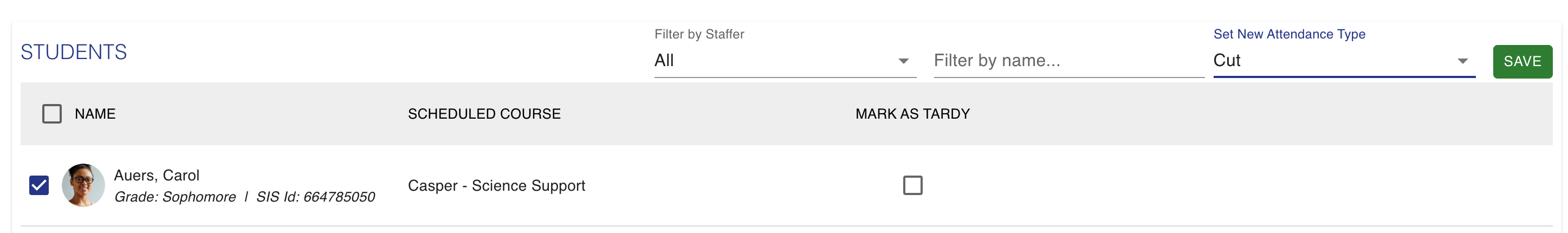
Task: Click the NAME column header
Action: click(95, 114)
